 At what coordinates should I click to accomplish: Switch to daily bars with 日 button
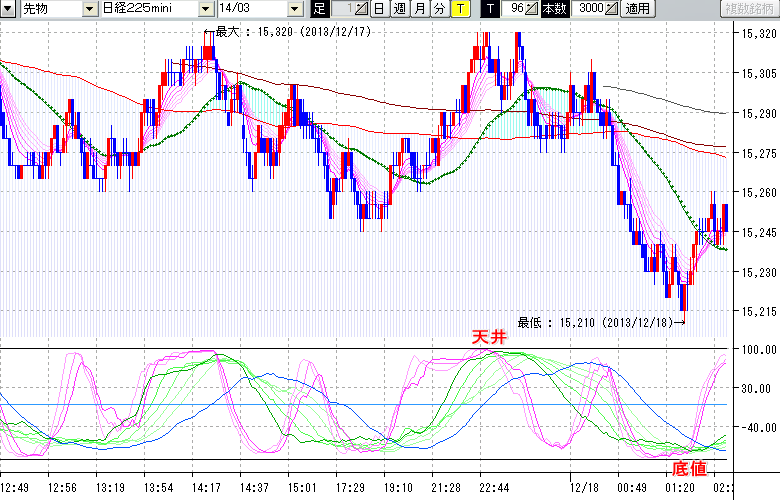tap(379, 9)
